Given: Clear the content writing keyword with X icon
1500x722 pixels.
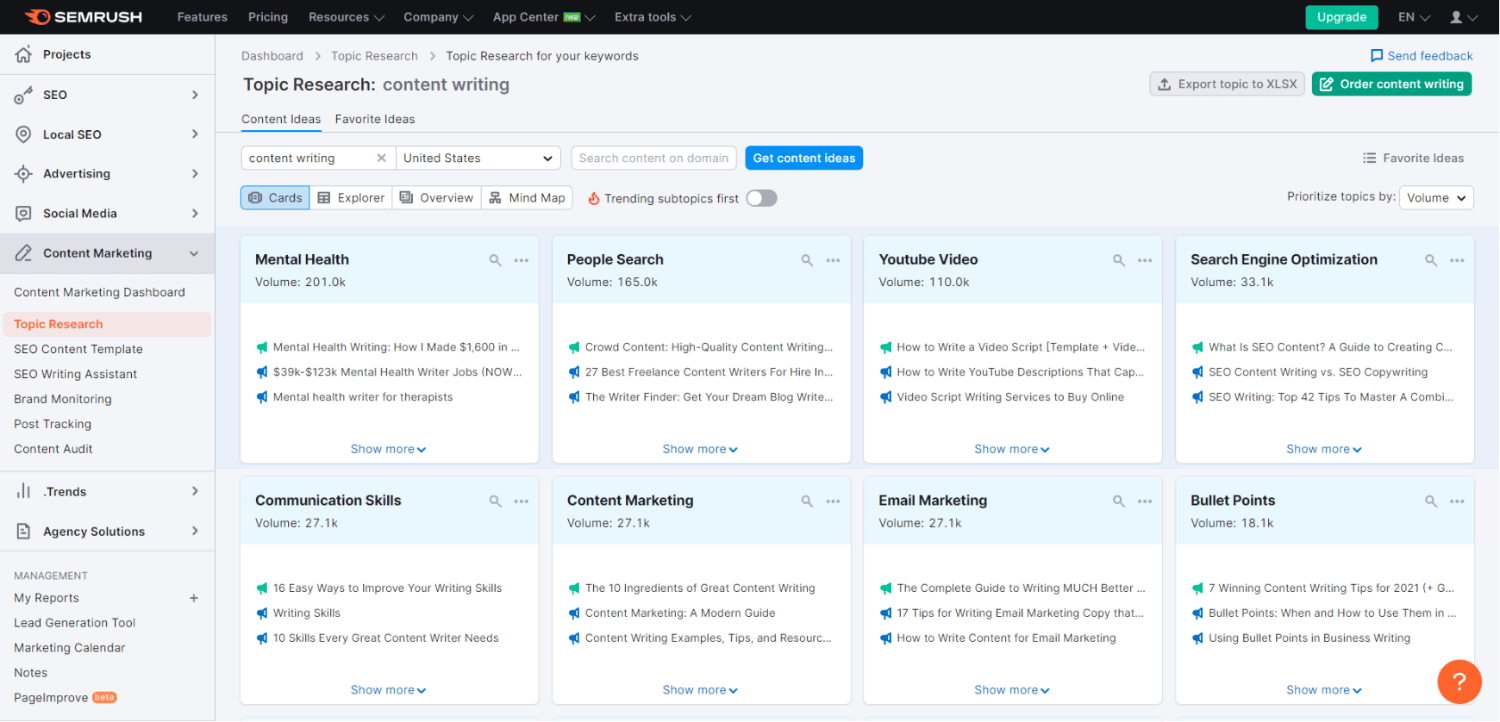Looking at the screenshot, I should click(381, 158).
